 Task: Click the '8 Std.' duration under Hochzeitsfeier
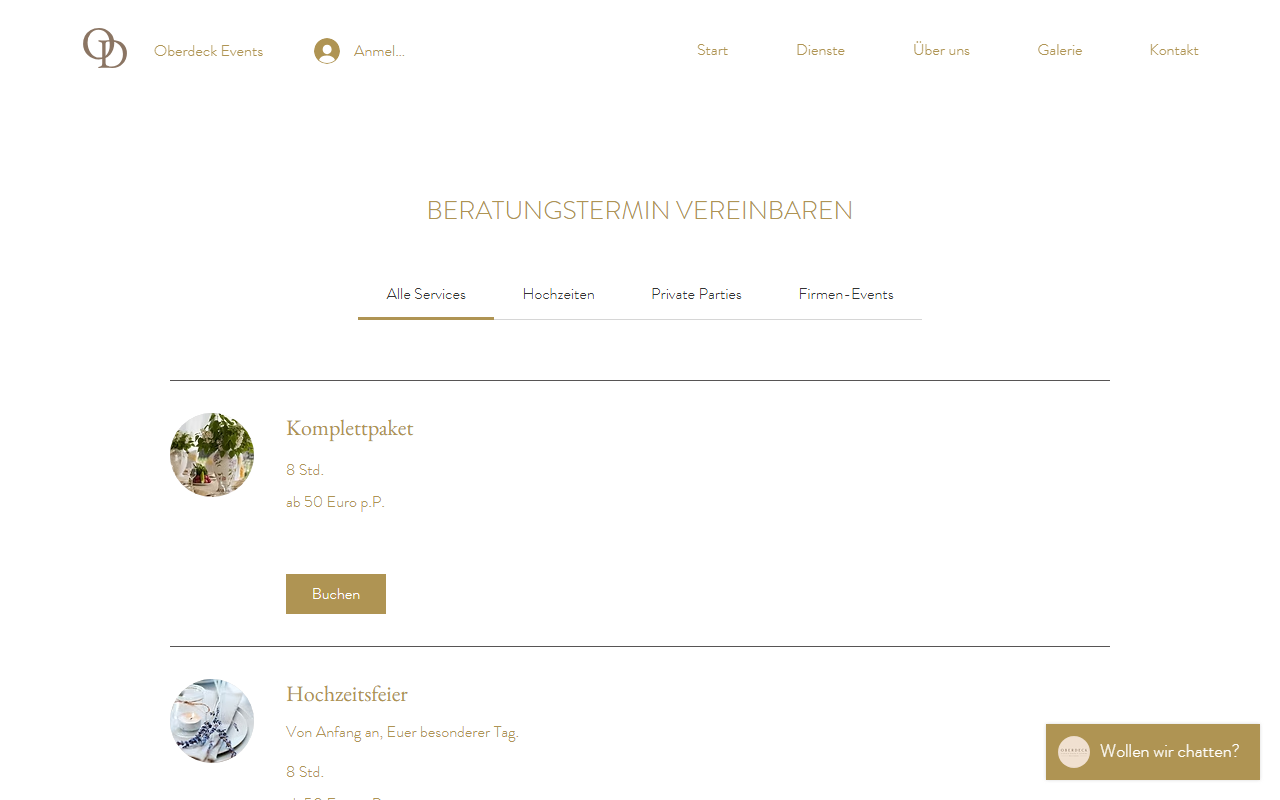pos(305,772)
